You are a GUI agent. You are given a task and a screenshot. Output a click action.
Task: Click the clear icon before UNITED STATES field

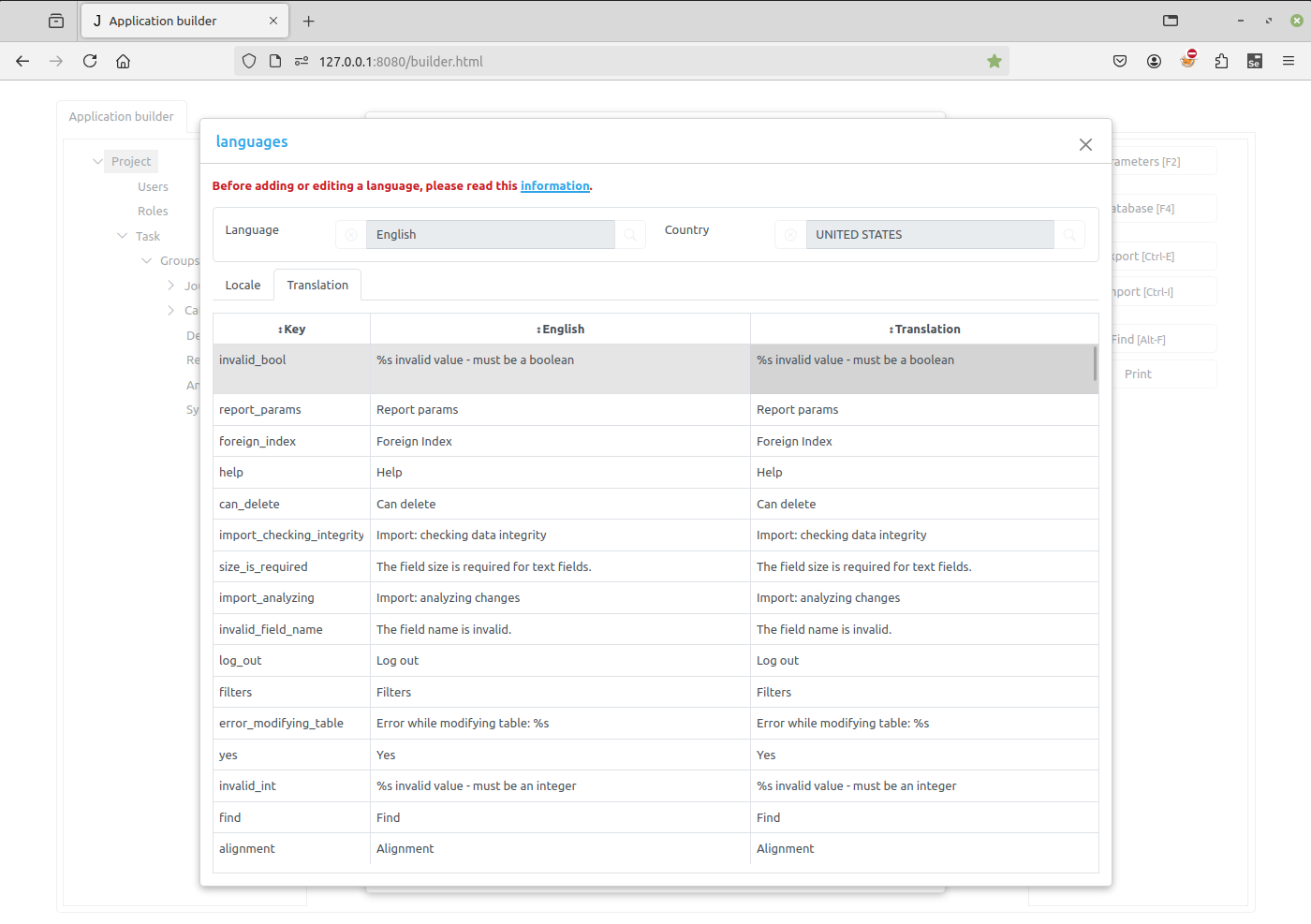click(790, 235)
